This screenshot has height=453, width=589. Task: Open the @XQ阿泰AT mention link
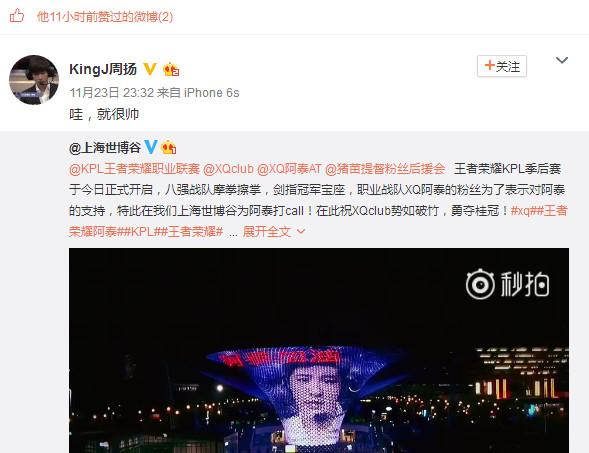tap(289, 169)
